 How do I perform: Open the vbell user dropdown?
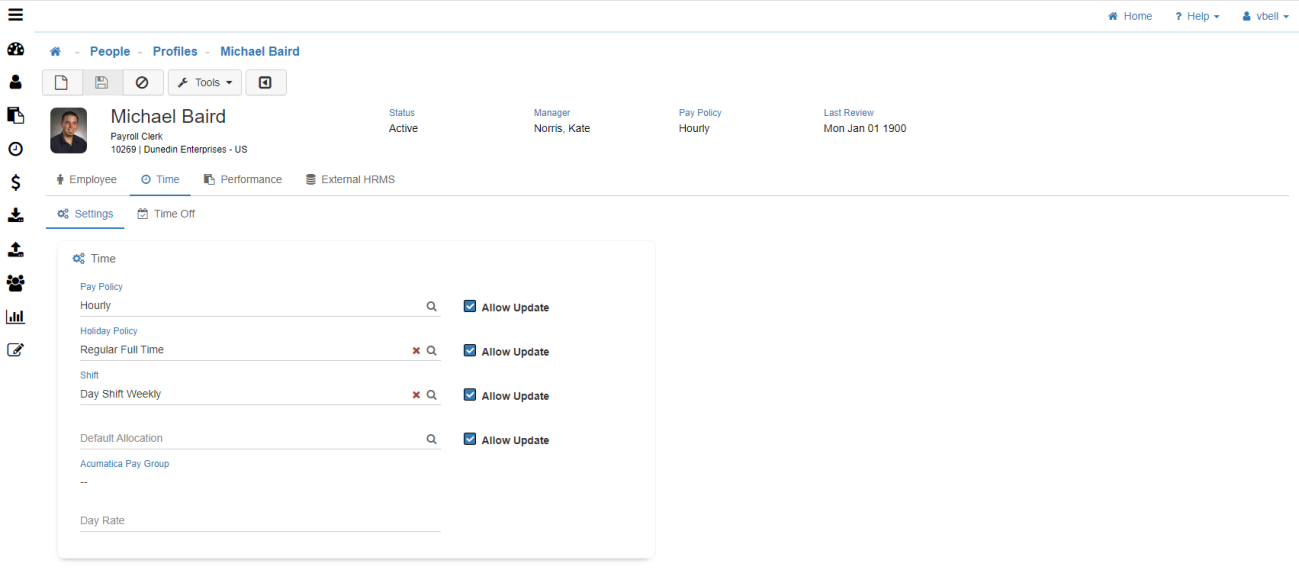click(1265, 16)
